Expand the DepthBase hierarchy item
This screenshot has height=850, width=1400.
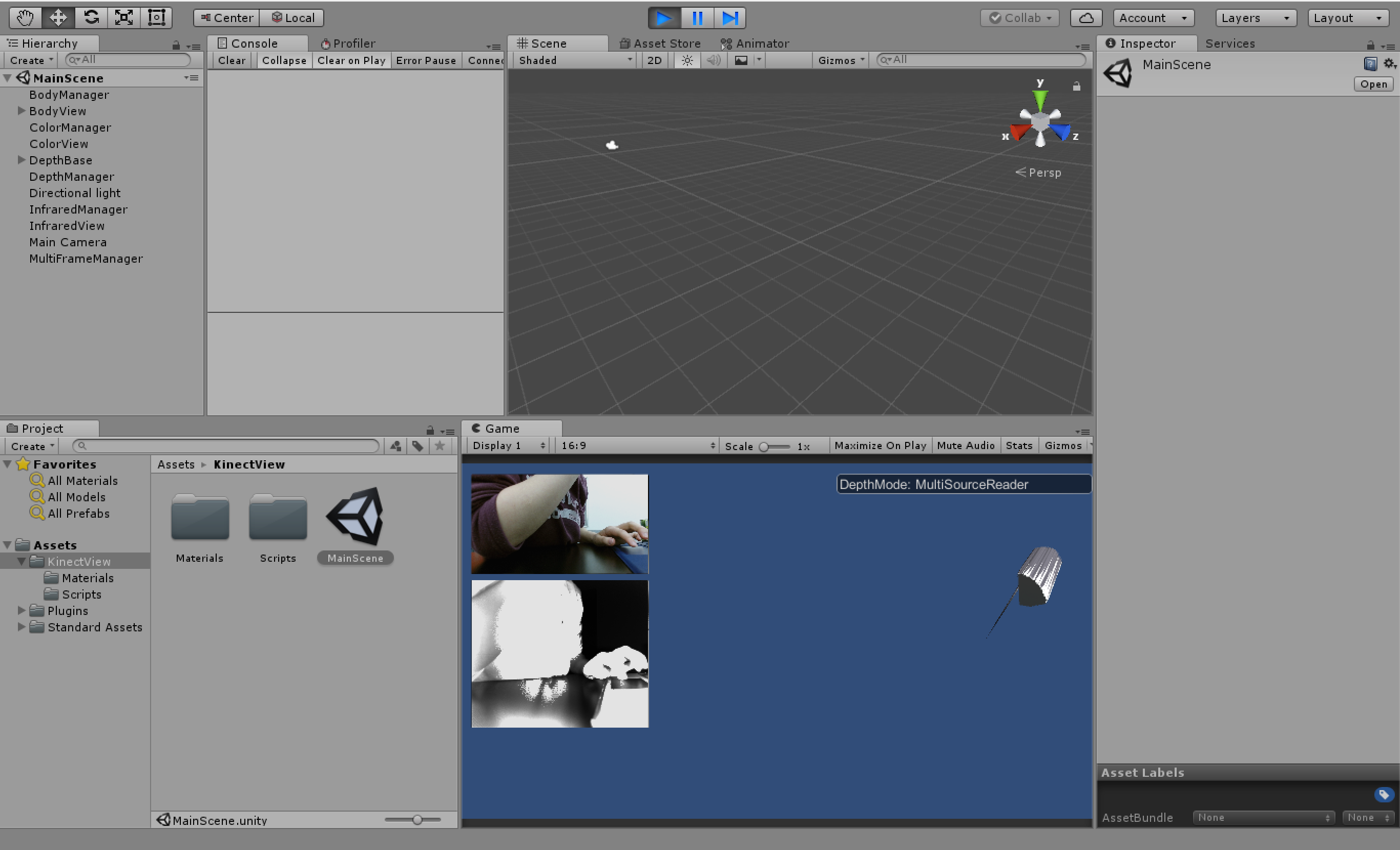pos(22,160)
